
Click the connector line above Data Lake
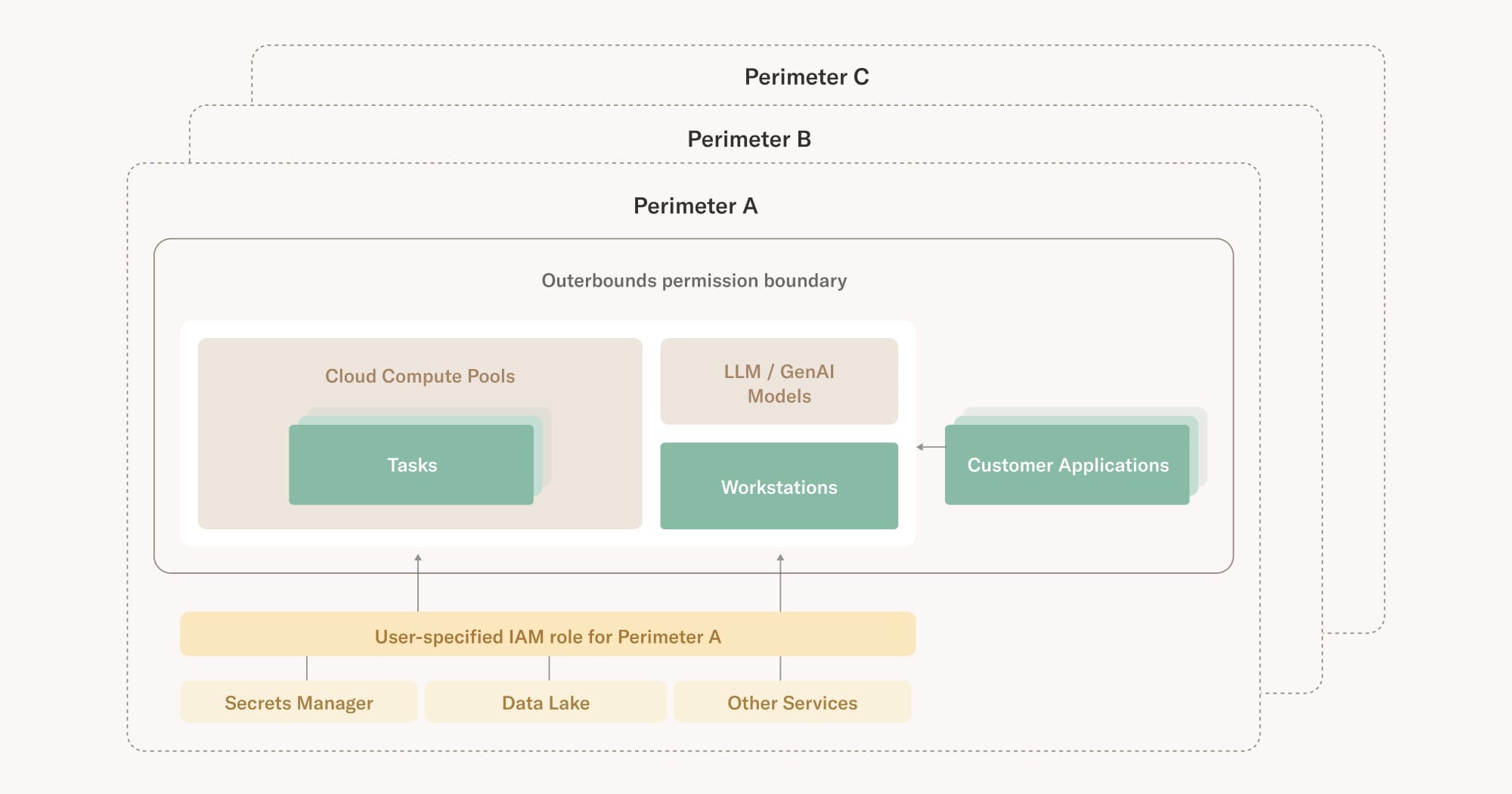tap(549, 668)
